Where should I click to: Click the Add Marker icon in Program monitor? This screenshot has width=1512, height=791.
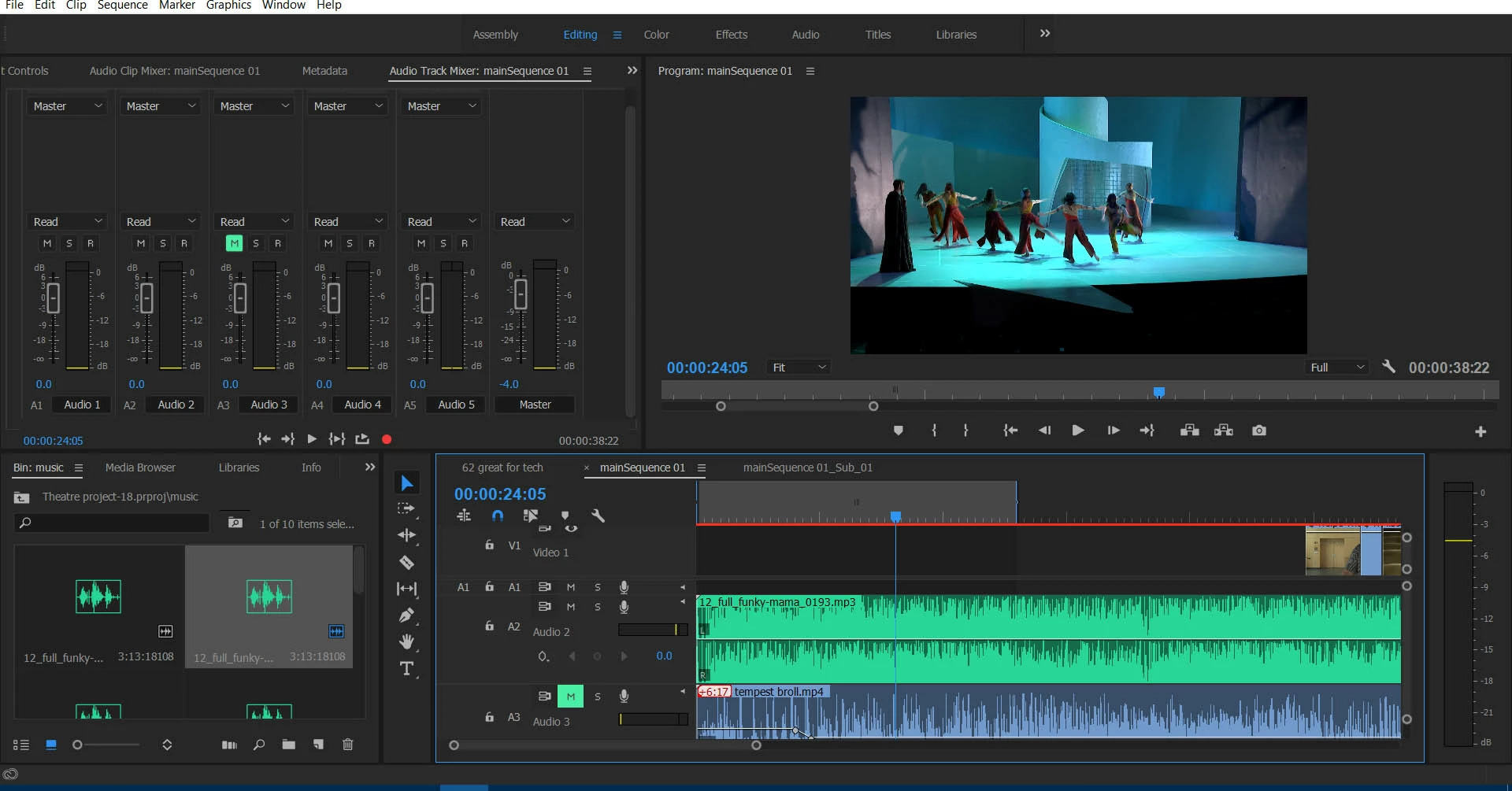pos(898,431)
